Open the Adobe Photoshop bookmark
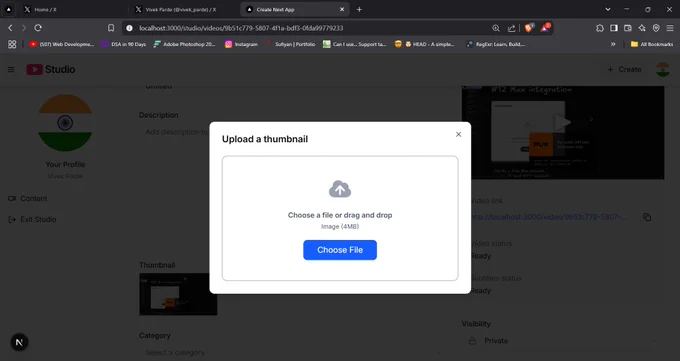The width and height of the screenshot is (680, 361). pos(184,44)
